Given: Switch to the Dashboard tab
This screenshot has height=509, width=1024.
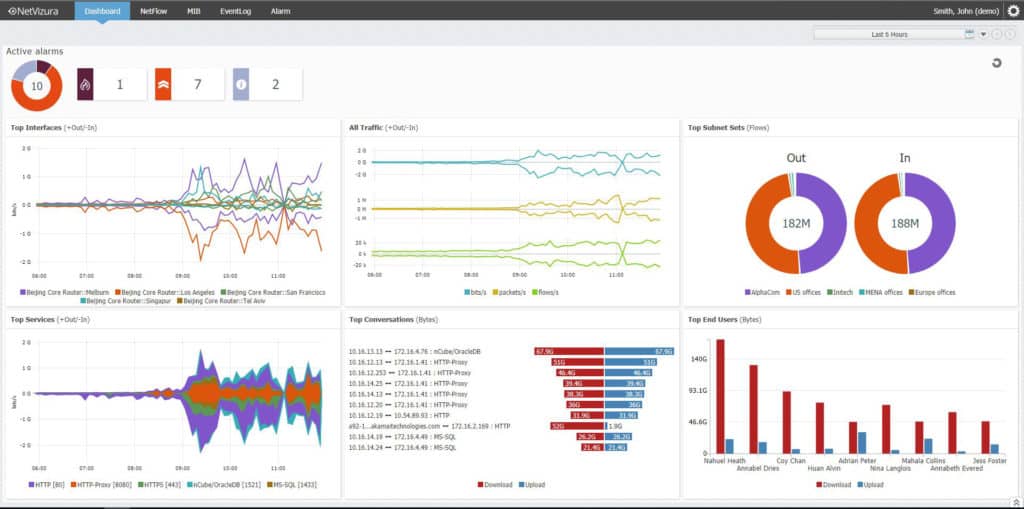Looking at the screenshot, I should point(102,11).
